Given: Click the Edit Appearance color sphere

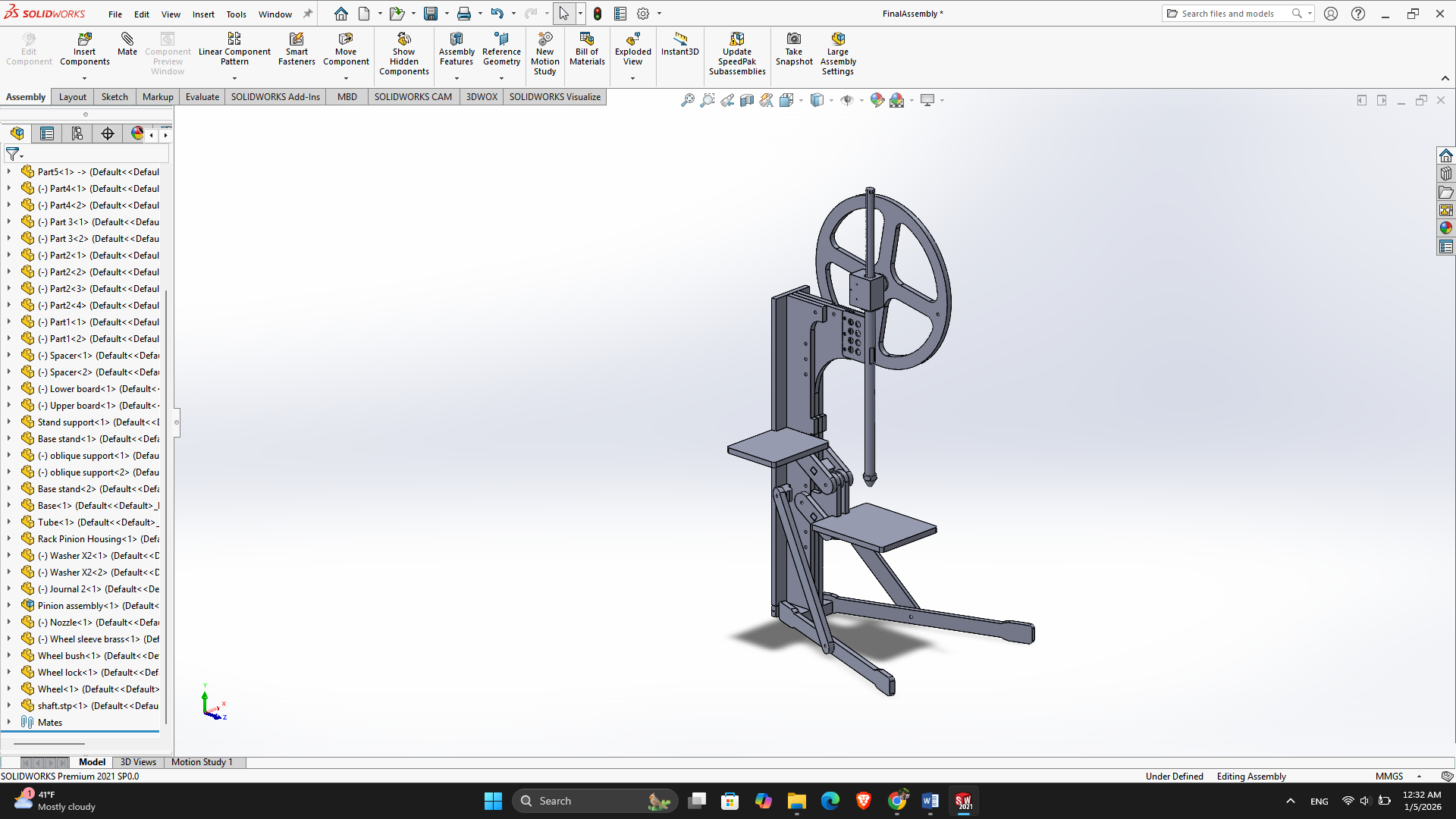Looking at the screenshot, I should (877, 99).
